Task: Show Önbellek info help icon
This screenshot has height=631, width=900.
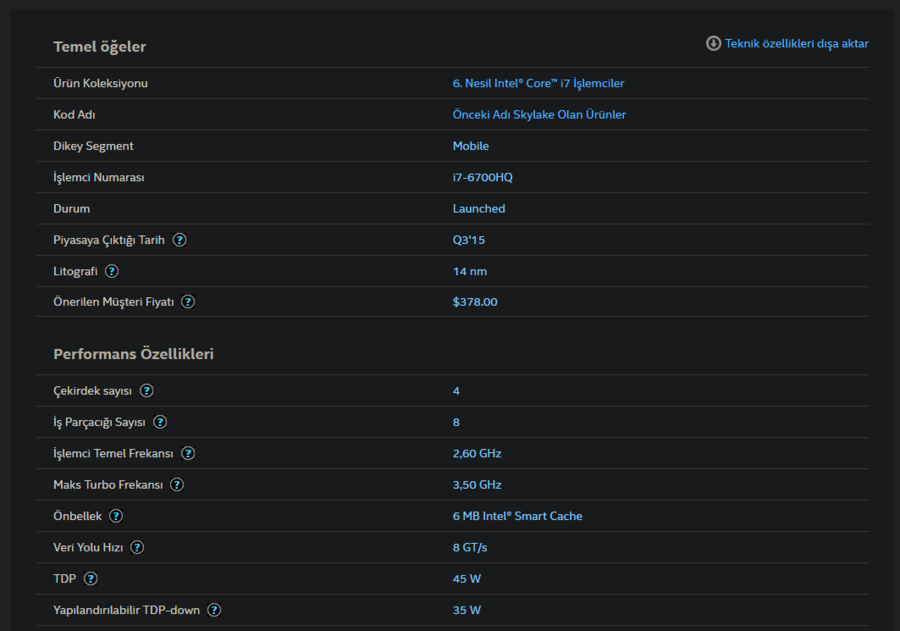Action: coord(116,516)
